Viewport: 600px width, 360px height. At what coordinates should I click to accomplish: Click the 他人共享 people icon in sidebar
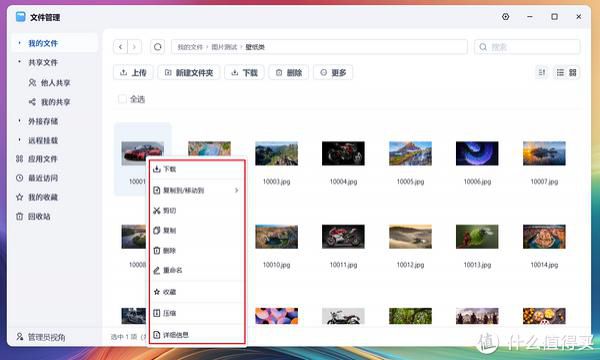coord(33,83)
